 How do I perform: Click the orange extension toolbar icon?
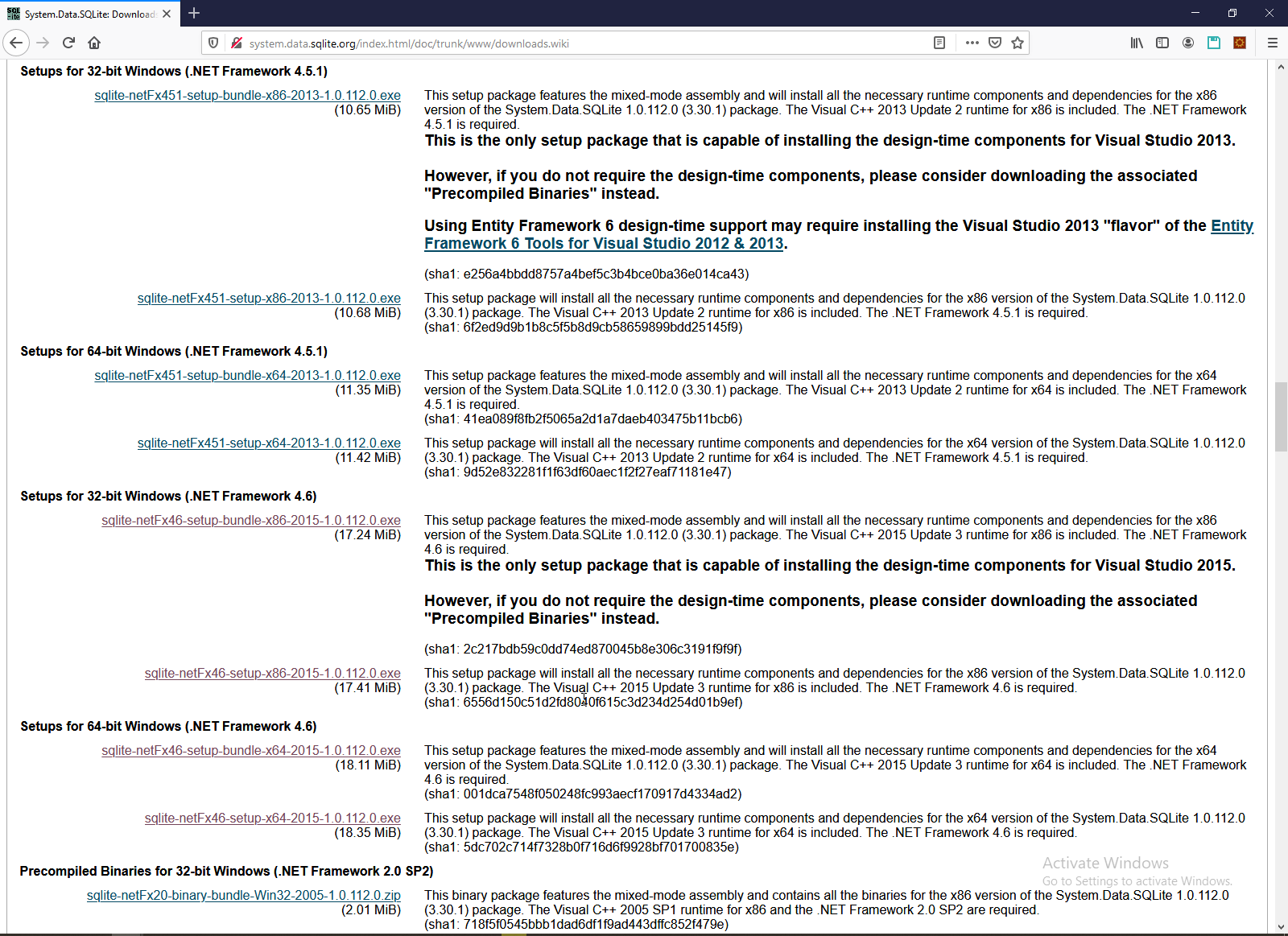tap(1240, 43)
